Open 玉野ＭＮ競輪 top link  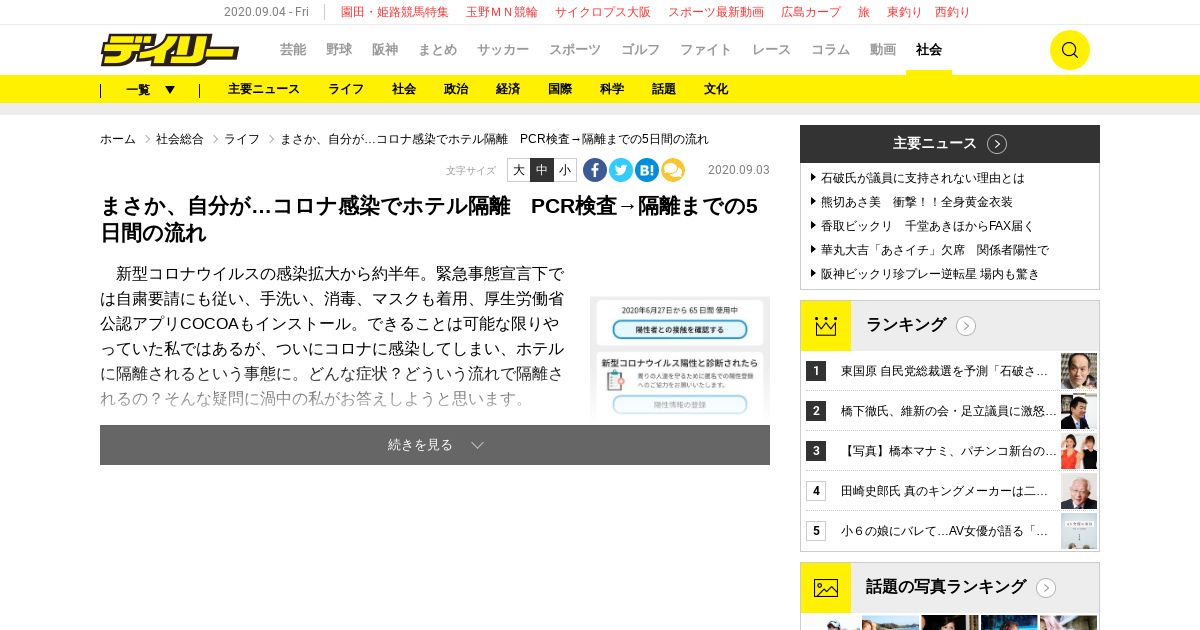(x=502, y=12)
